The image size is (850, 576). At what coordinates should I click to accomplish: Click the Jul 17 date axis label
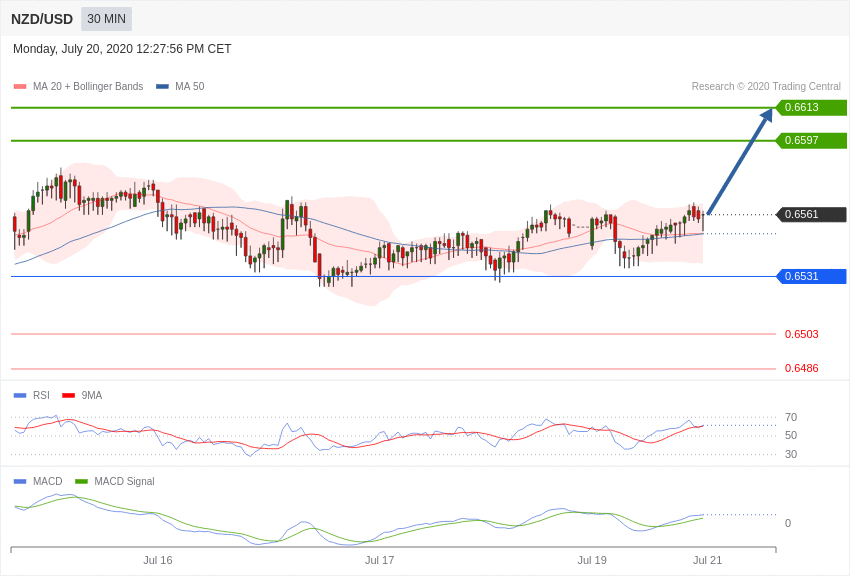379,560
